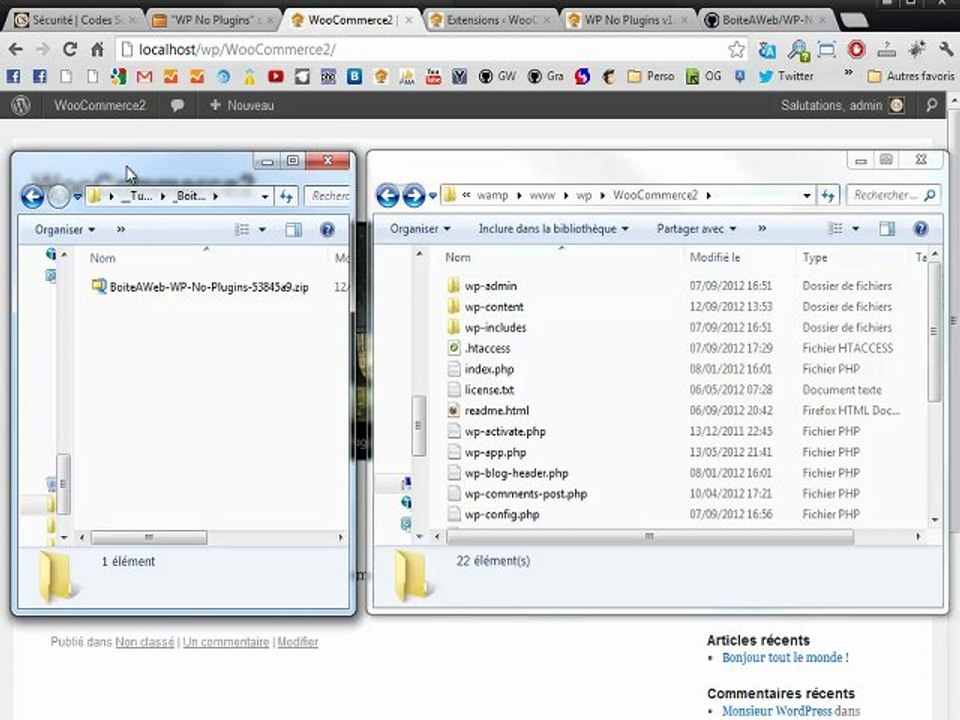Image resolution: width=960 pixels, height=720 pixels.
Task: Click the wamp breadcrumb in address bar
Action: click(492, 195)
